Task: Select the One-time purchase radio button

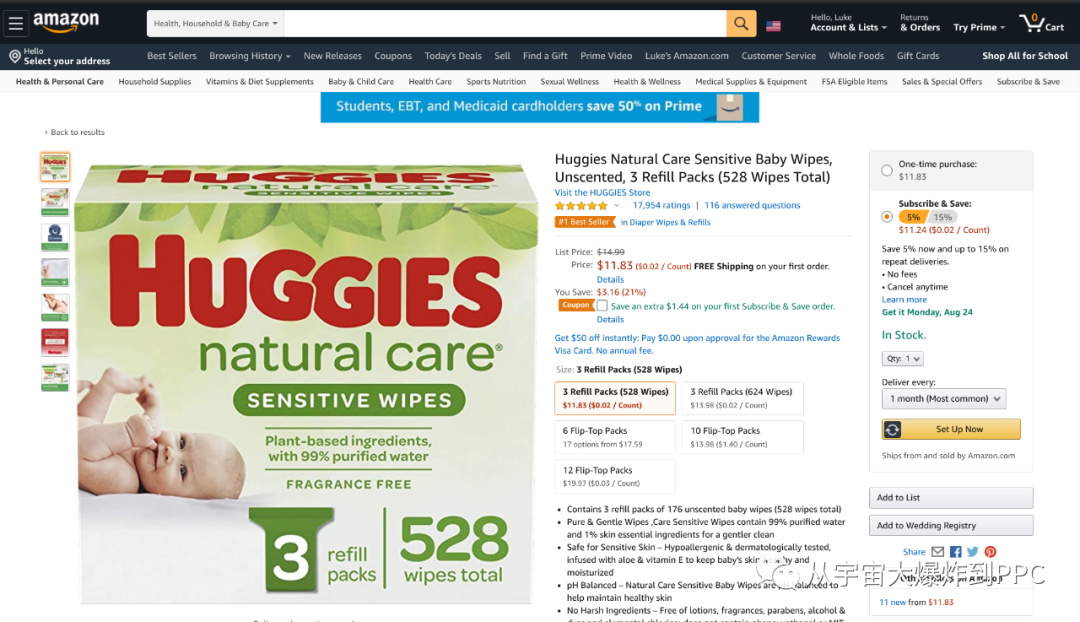Action: coord(887,170)
